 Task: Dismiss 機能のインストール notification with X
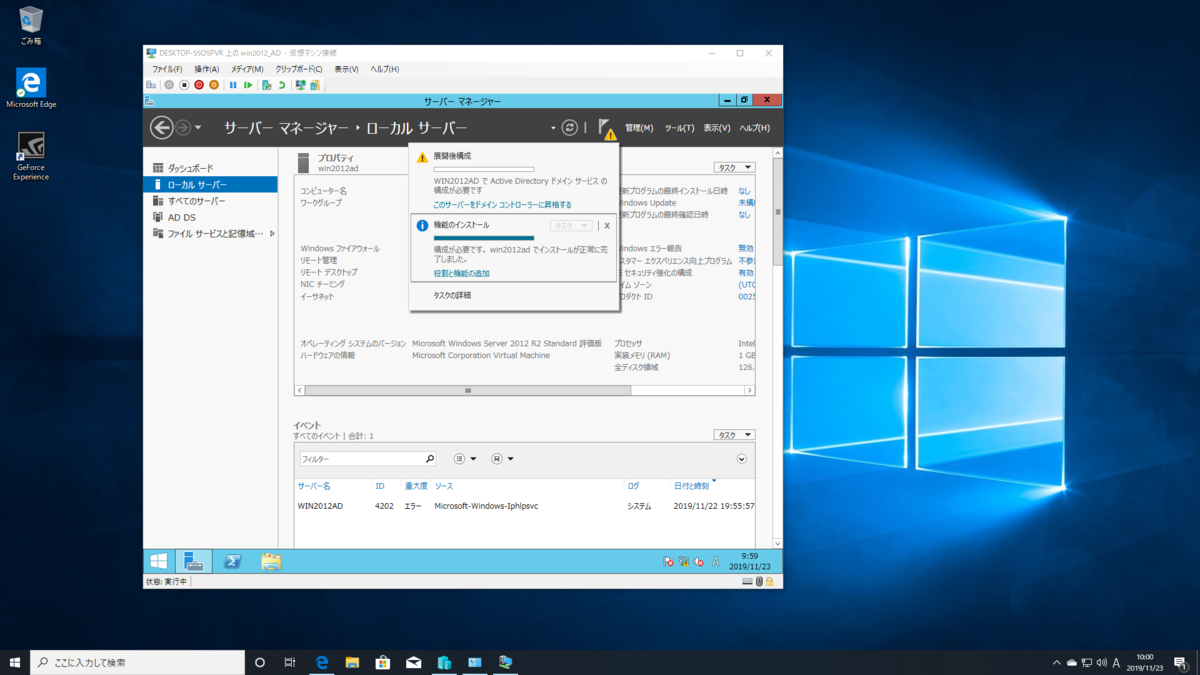pos(607,226)
